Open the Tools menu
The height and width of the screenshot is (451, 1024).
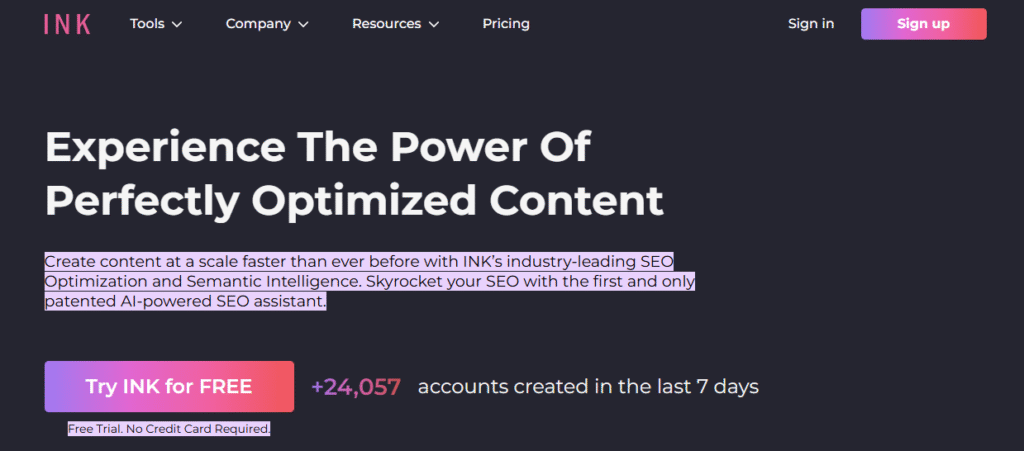147,24
